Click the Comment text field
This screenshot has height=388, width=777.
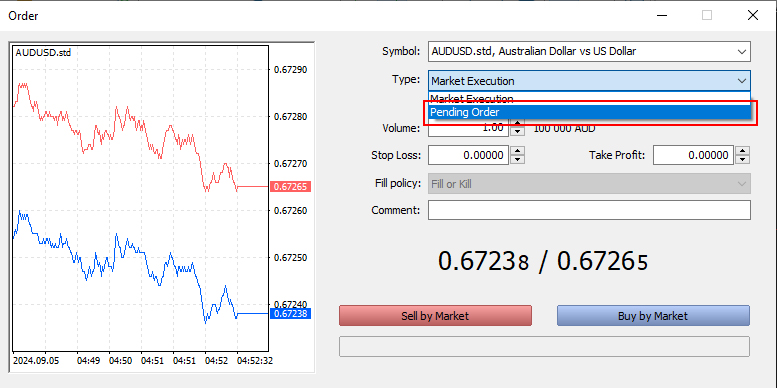589,210
